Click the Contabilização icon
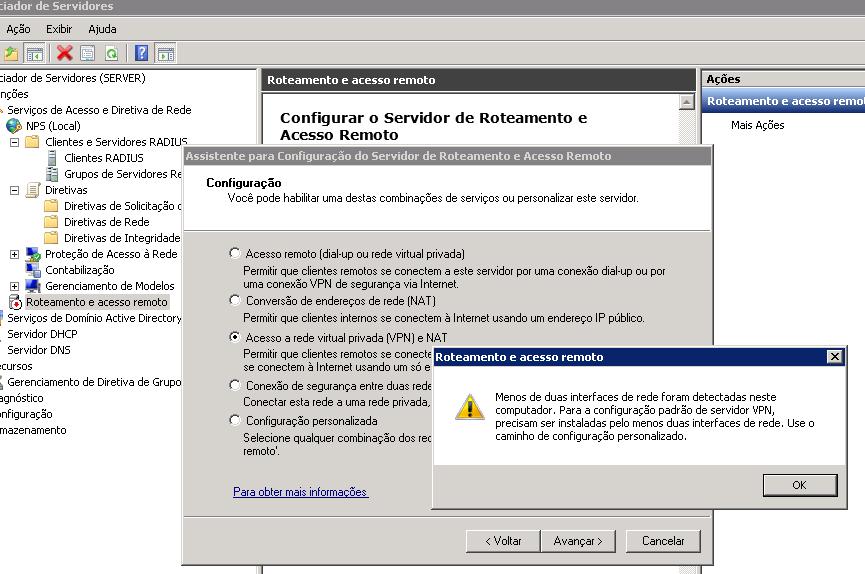The image size is (865, 574). (x=33, y=270)
